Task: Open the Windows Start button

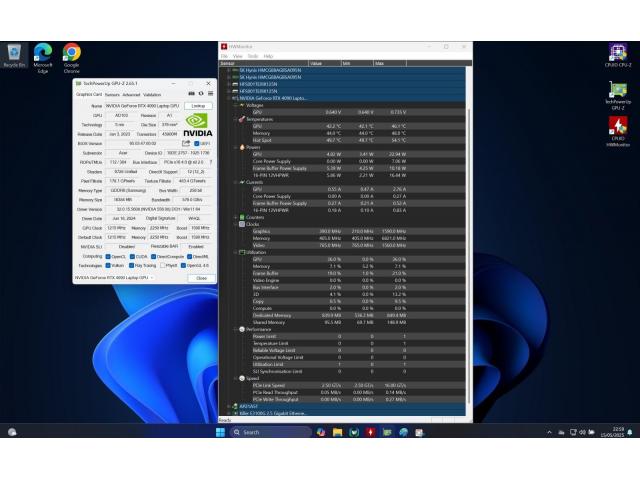Action: 220,432
